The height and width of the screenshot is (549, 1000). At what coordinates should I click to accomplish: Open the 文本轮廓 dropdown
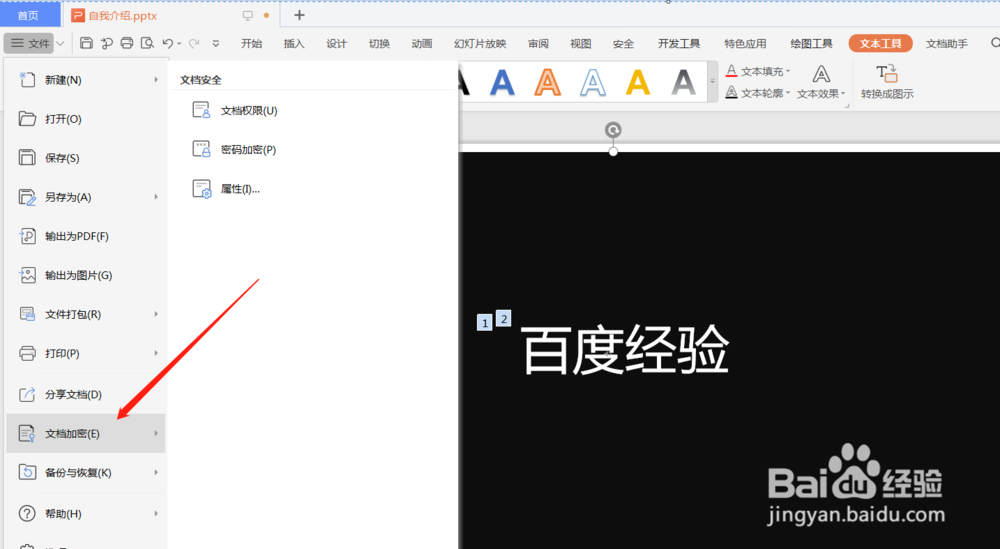point(758,93)
